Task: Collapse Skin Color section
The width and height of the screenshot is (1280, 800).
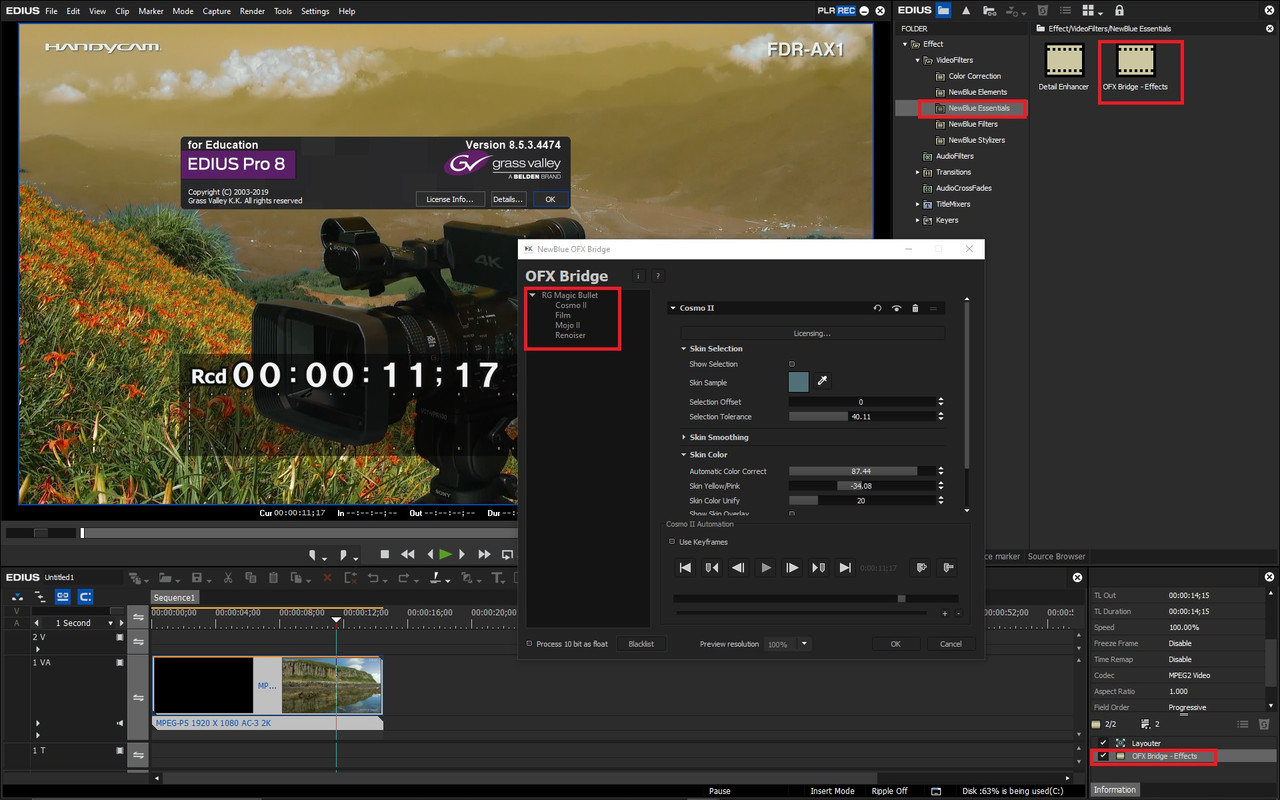Action: pyautogui.click(x=684, y=455)
